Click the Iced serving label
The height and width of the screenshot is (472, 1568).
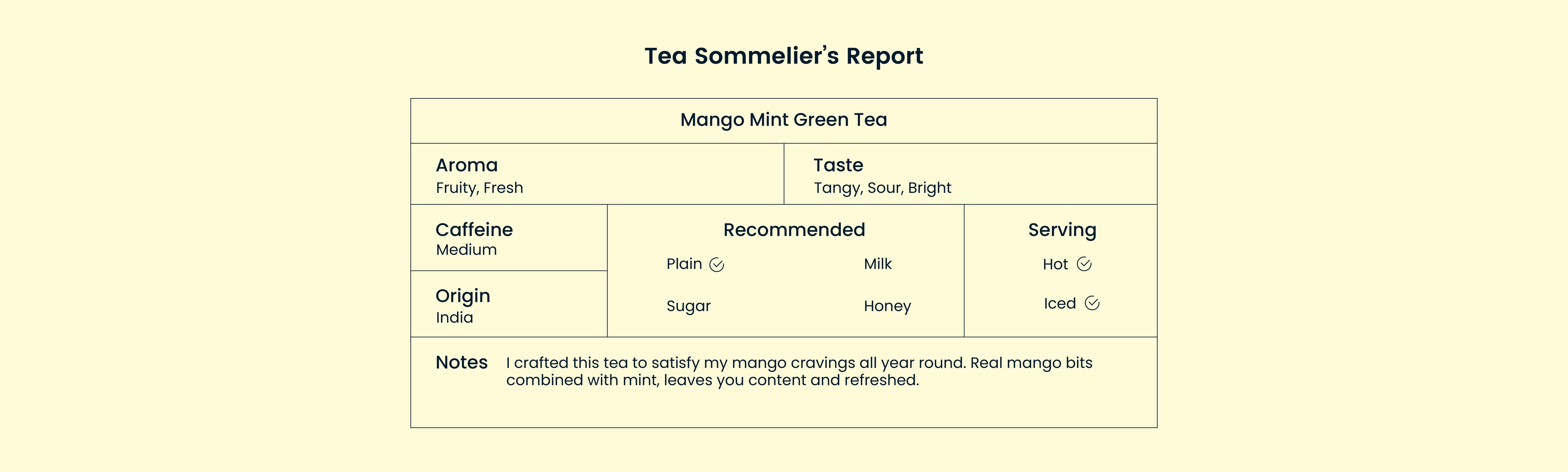click(1059, 303)
